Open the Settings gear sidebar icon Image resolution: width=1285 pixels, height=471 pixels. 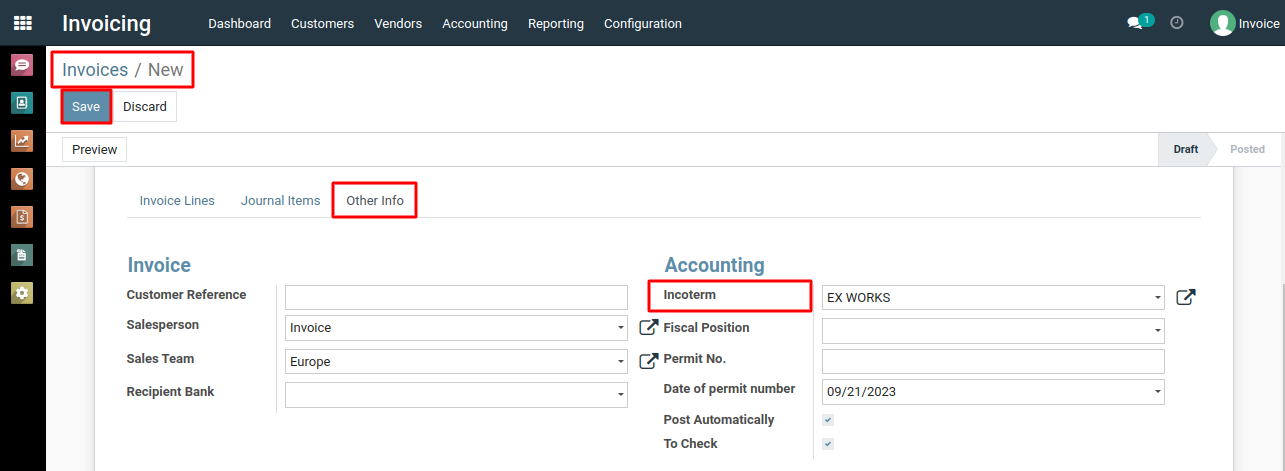22,293
